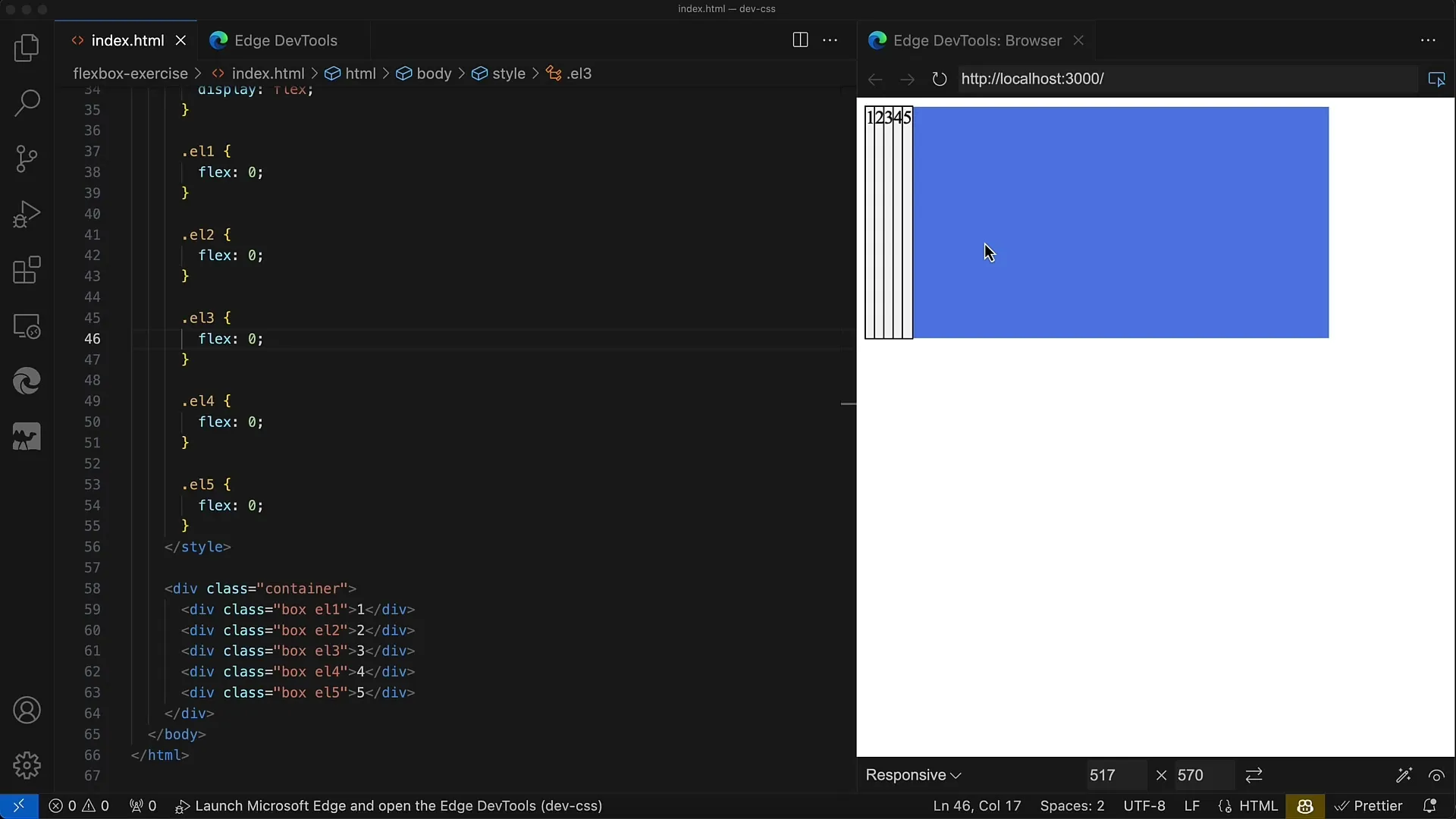The width and height of the screenshot is (1456, 819).
Task: Open the Source Control view
Action: 27,158
